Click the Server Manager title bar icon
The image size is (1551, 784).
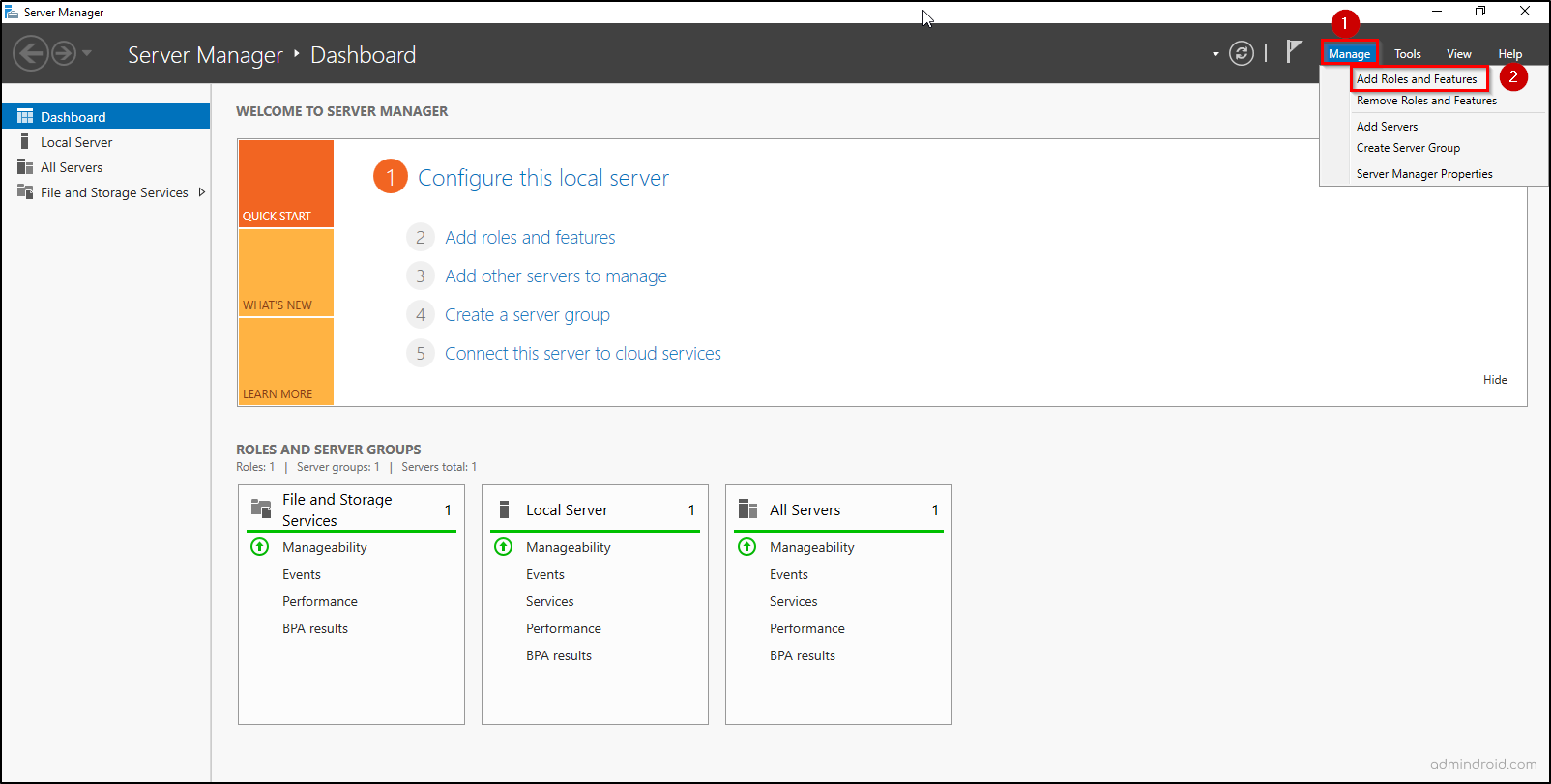pyautogui.click(x=12, y=12)
